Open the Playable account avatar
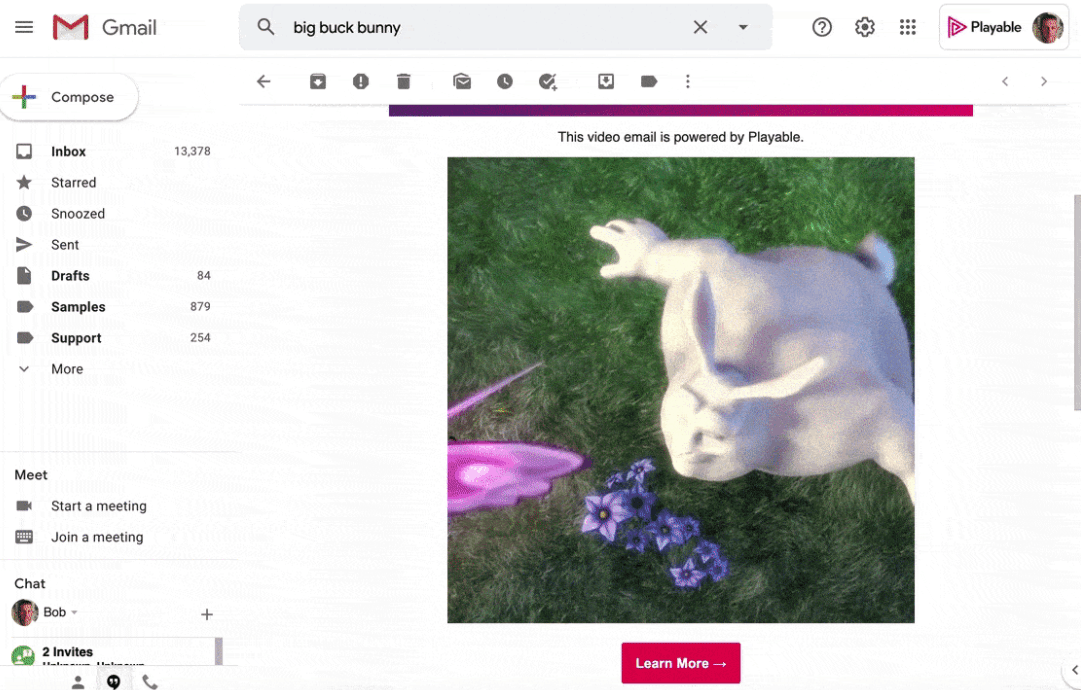The image size is (1081, 690). (x=1047, y=28)
